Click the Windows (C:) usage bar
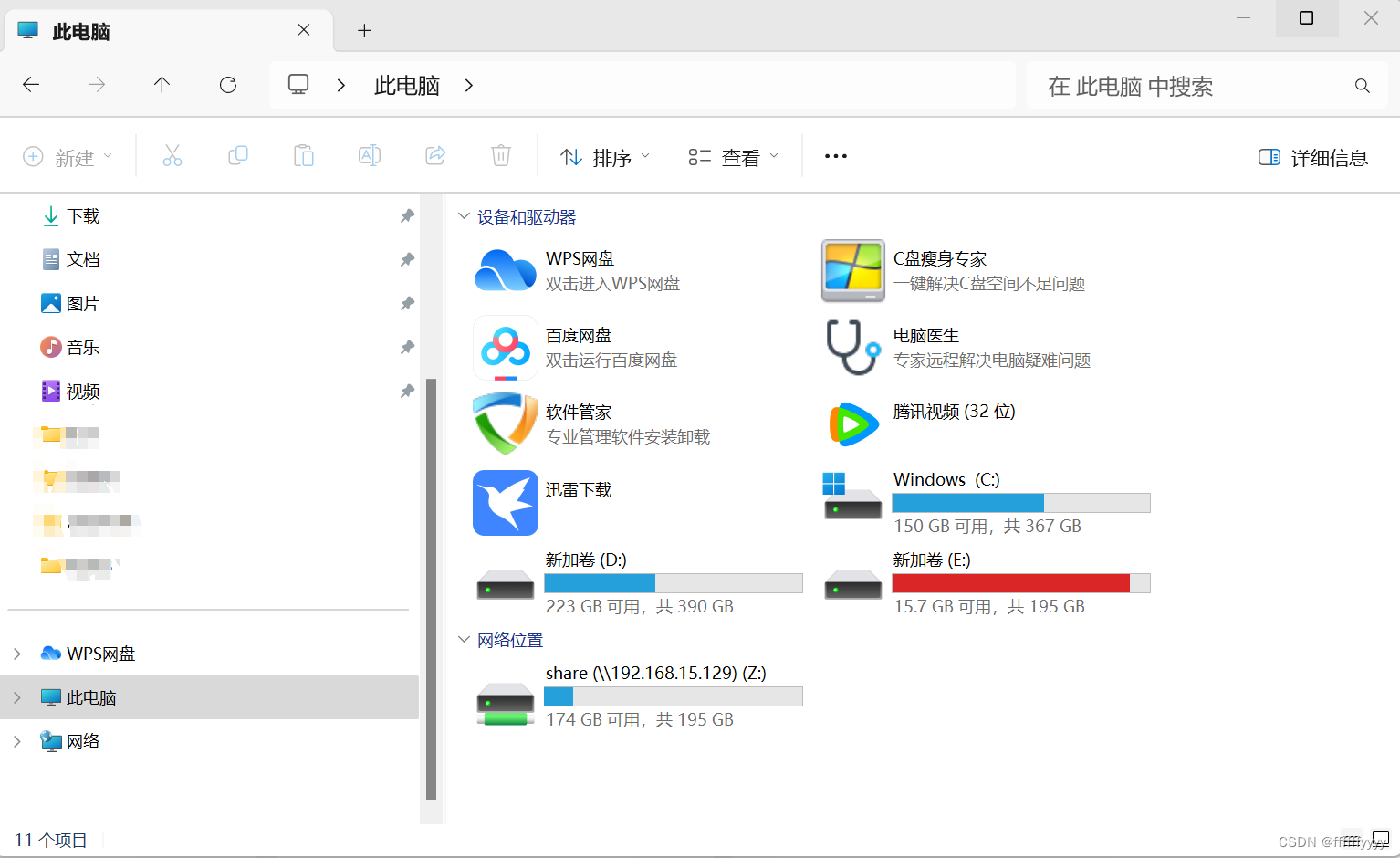The height and width of the screenshot is (858, 1400). (1021, 503)
